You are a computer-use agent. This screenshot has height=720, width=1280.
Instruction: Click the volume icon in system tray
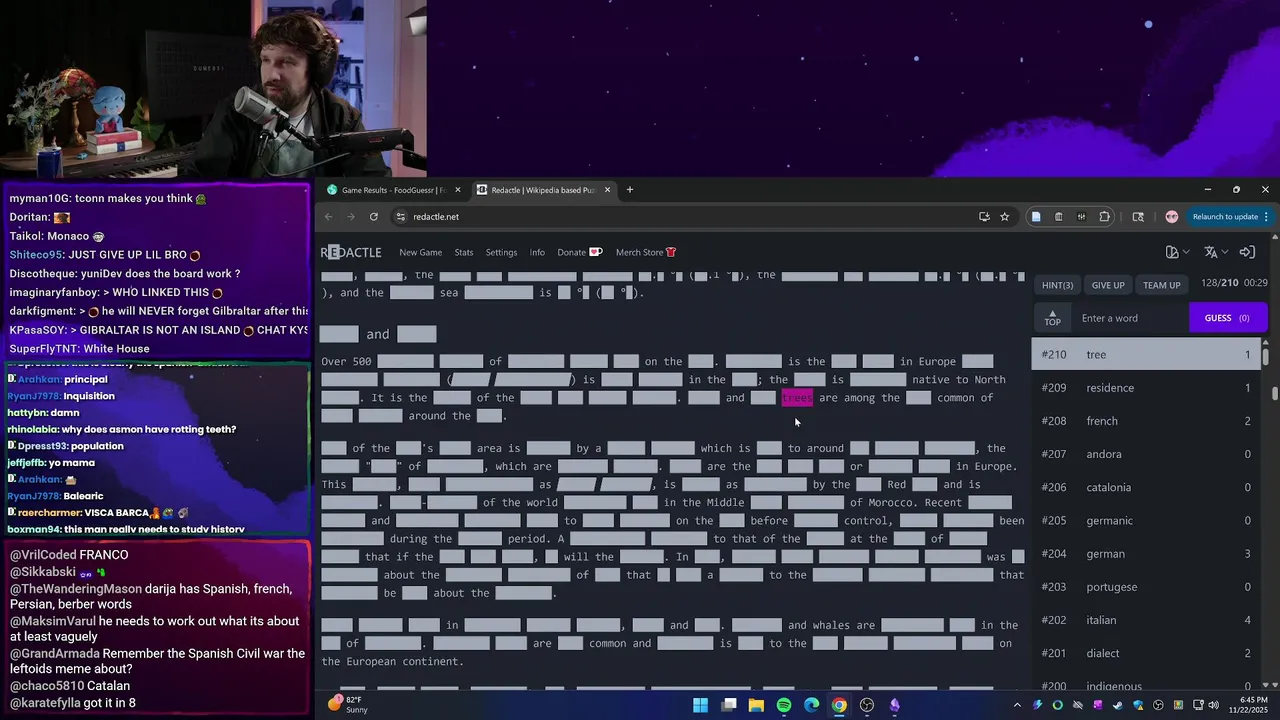point(1213,705)
